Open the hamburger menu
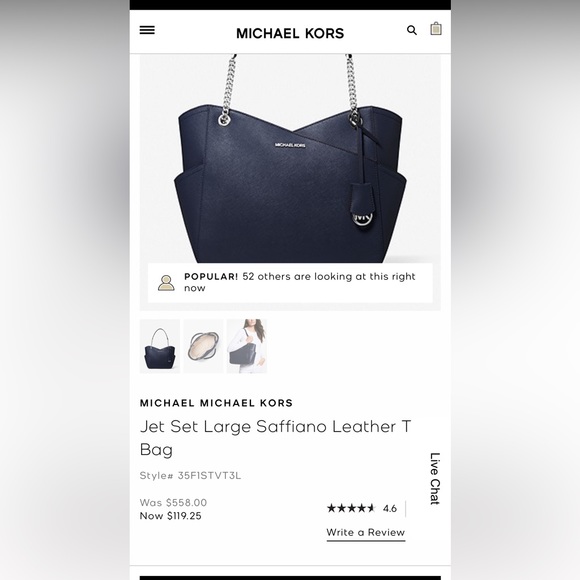This screenshot has height=580, width=580. (x=147, y=30)
